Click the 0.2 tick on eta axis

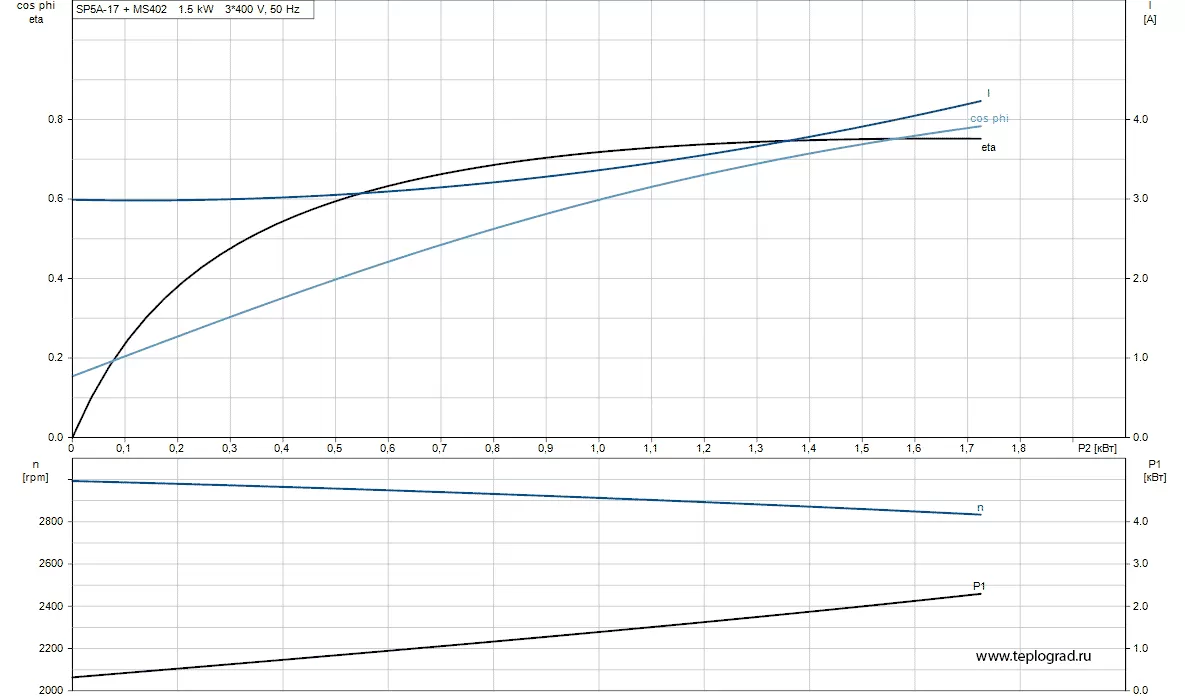pyautogui.click(x=55, y=358)
